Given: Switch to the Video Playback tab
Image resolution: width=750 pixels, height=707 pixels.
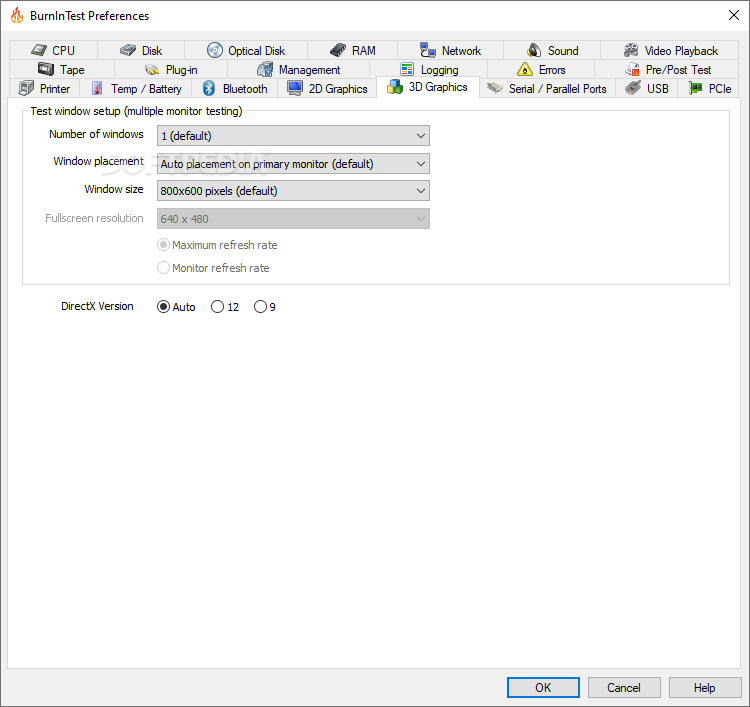Looking at the screenshot, I should tap(670, 50).
